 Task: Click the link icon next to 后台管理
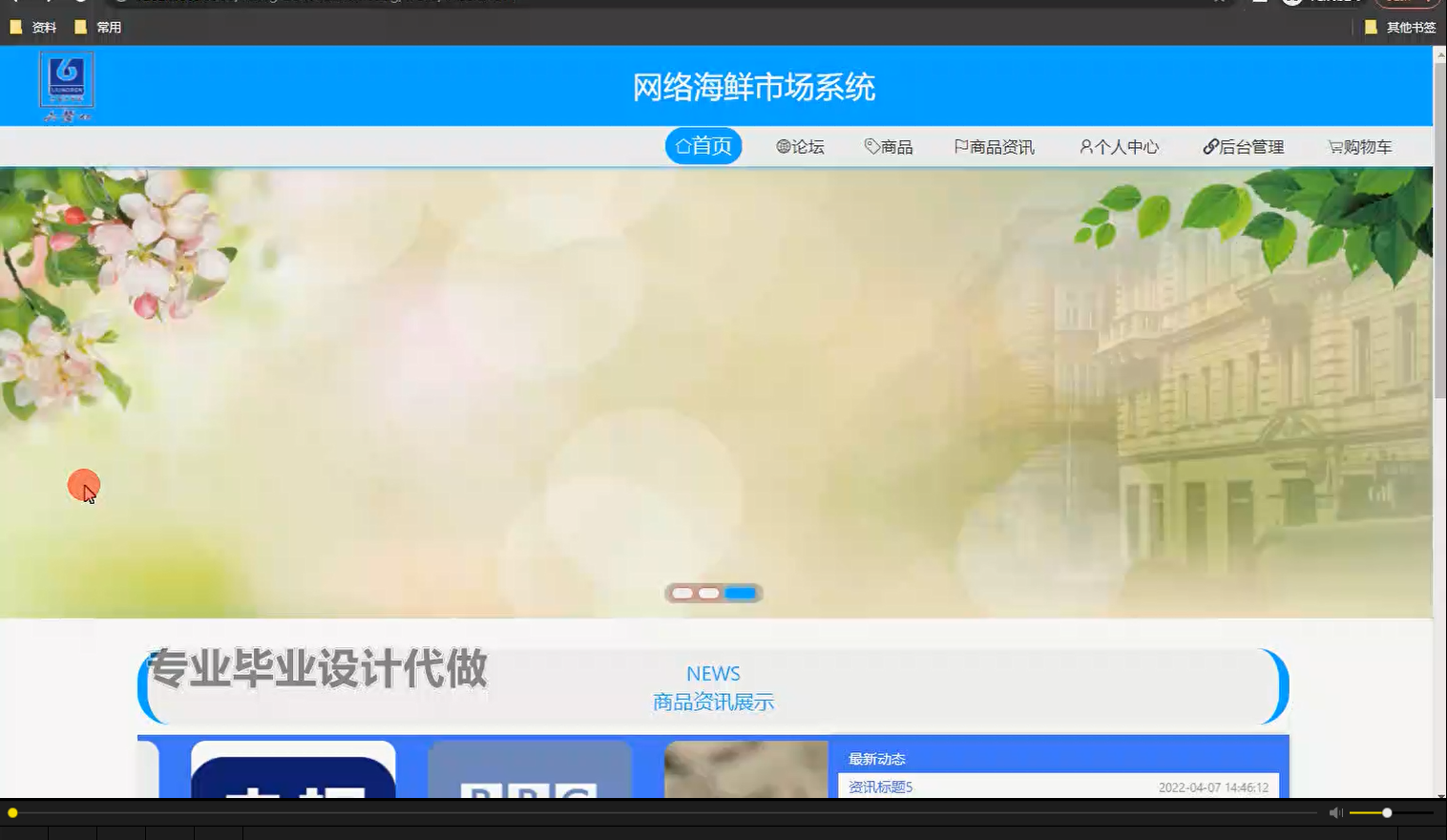(x=1209, y=146)
